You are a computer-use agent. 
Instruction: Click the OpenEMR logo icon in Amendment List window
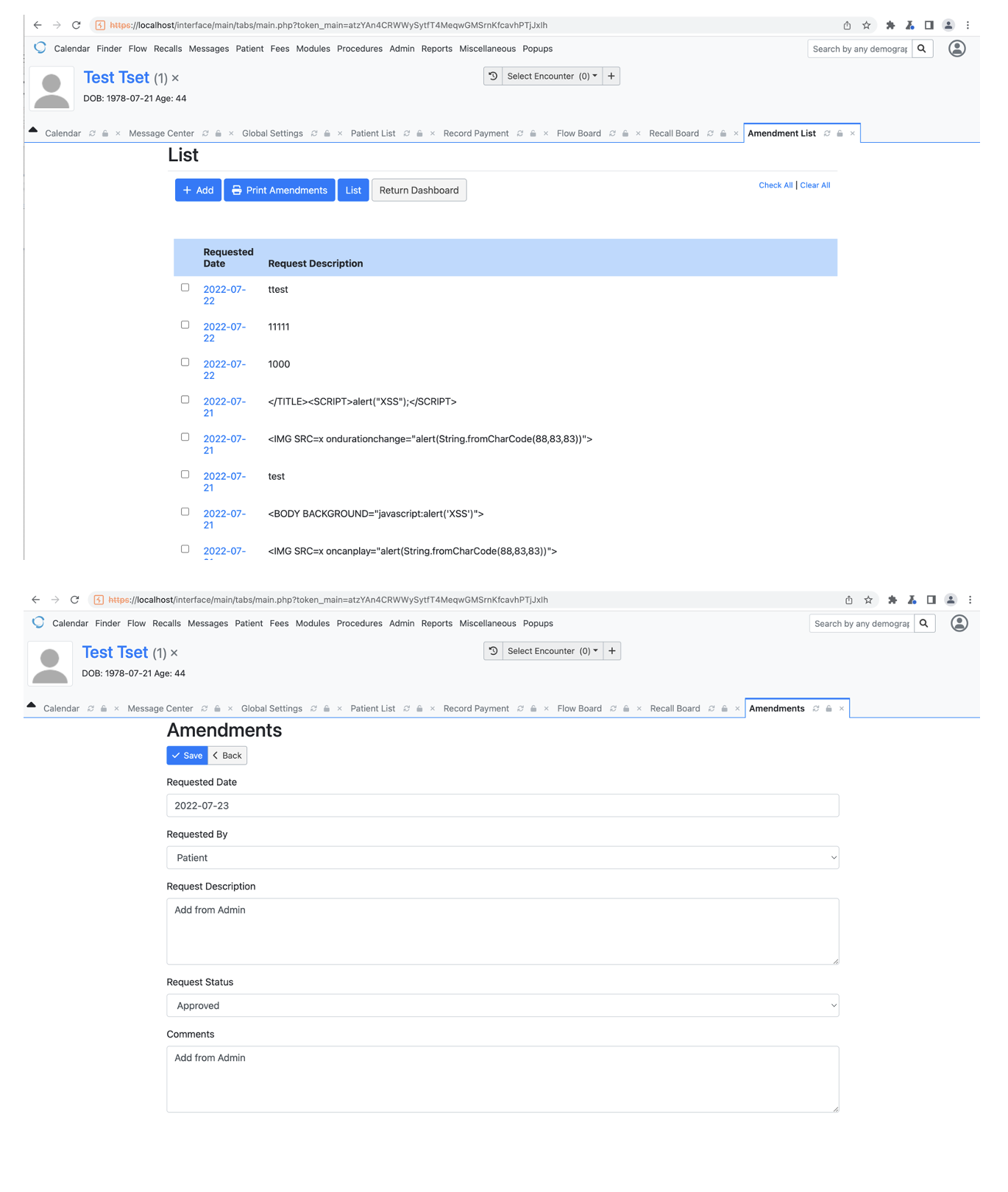coord(40,48)
